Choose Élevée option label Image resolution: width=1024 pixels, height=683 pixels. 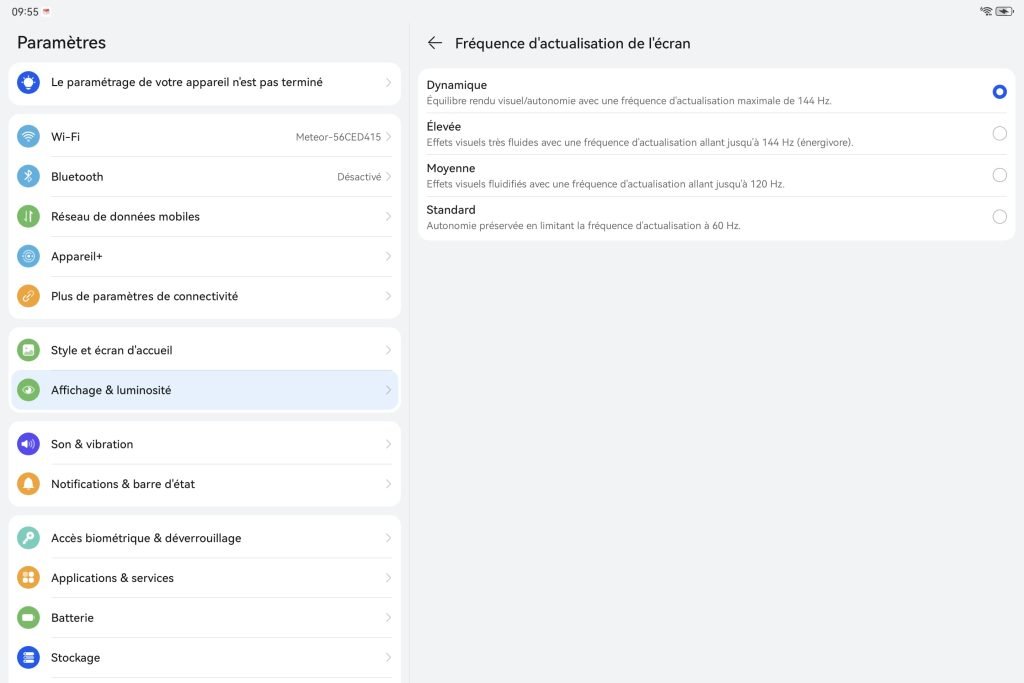tap(443, 127)
